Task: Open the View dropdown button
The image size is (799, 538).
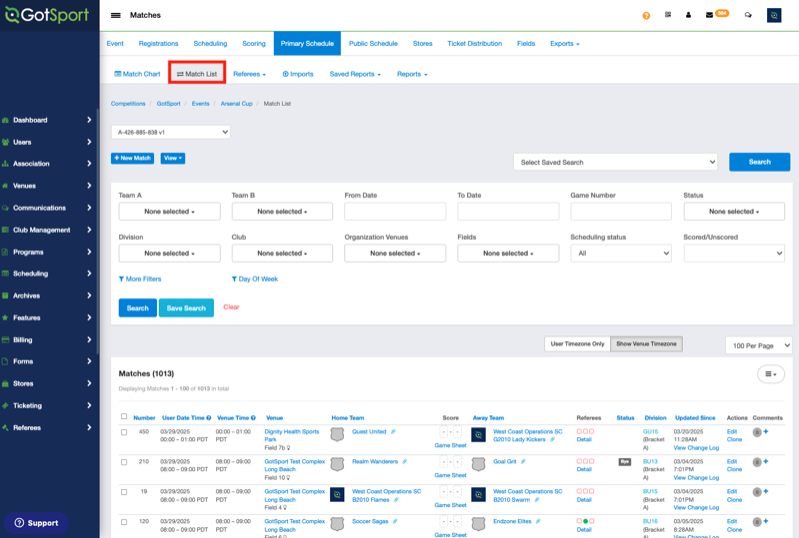Action: pyautogui.click(x=173, y=158)
